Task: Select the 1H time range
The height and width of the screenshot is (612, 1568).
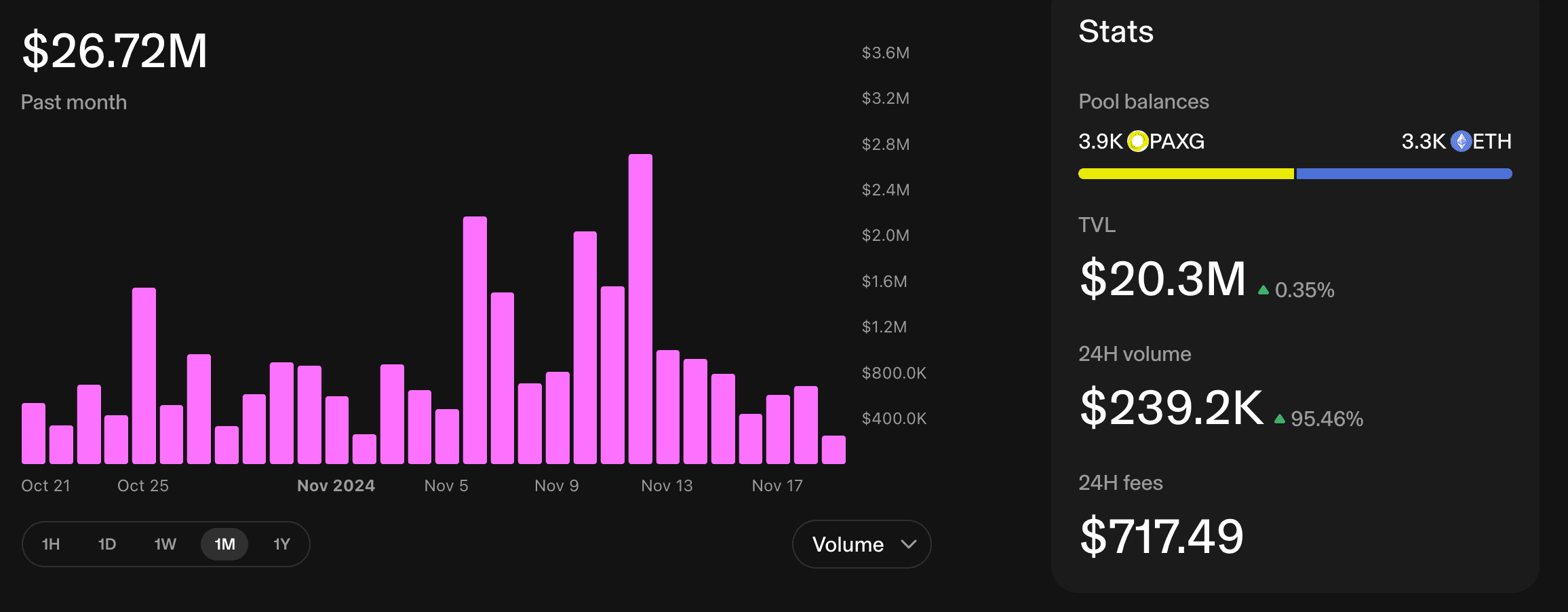Action: (x=51, y=544)
